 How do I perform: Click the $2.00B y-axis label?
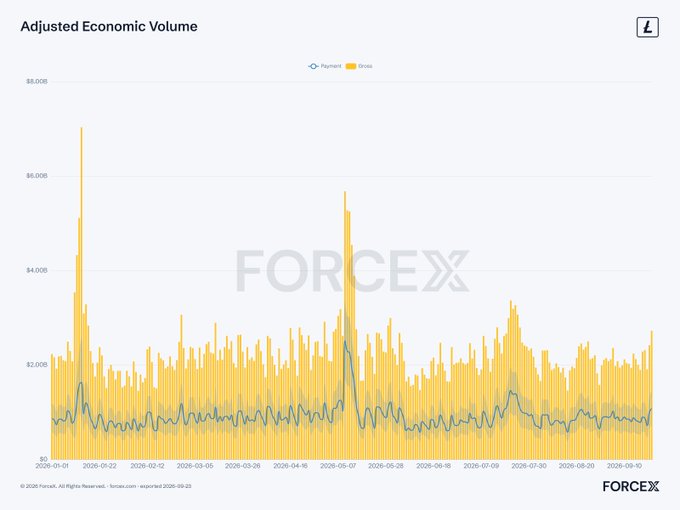pyautogui.click(x=37, y=365)
